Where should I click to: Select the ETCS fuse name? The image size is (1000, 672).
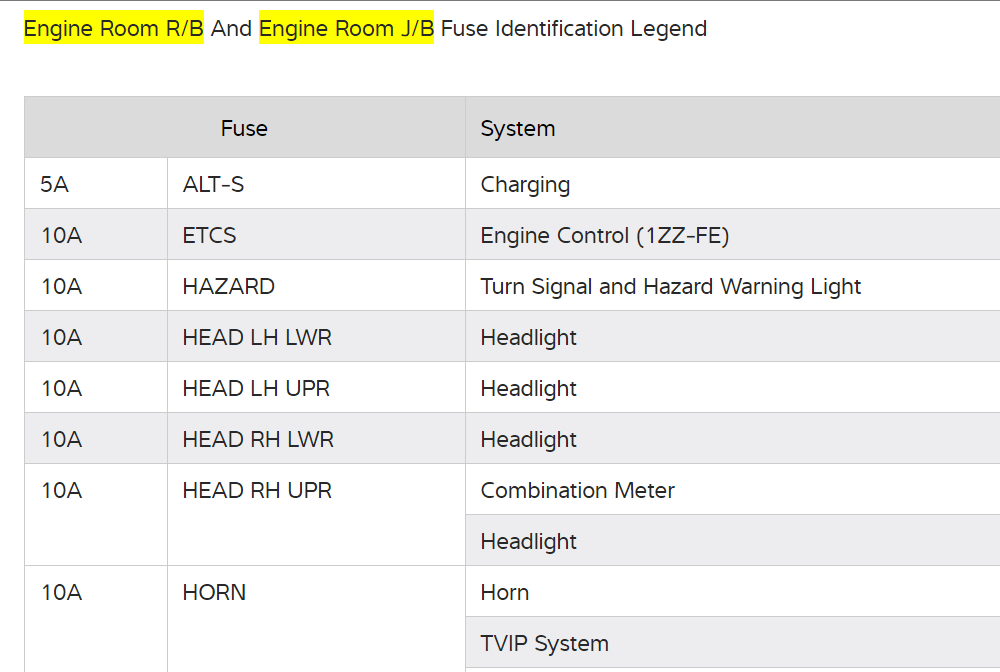click(209, 235)
